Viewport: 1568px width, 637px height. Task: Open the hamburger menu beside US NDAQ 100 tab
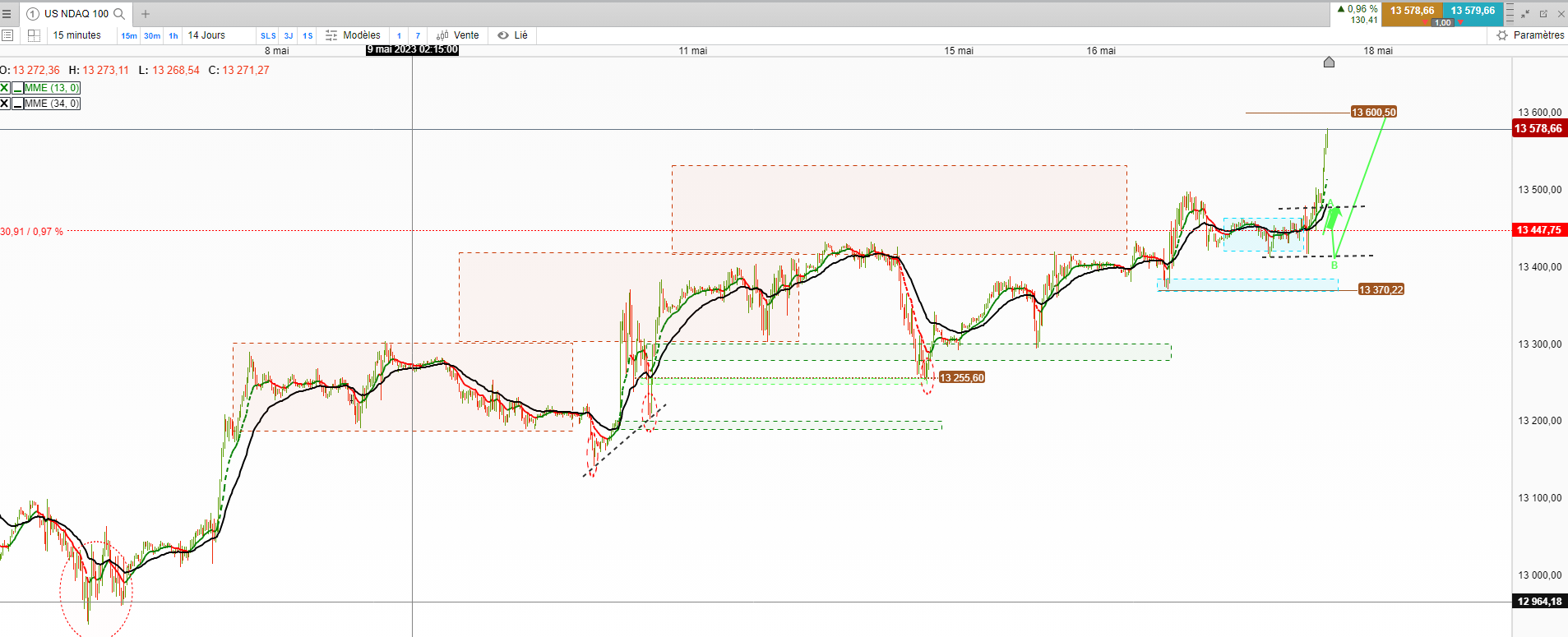pos(7,14)
